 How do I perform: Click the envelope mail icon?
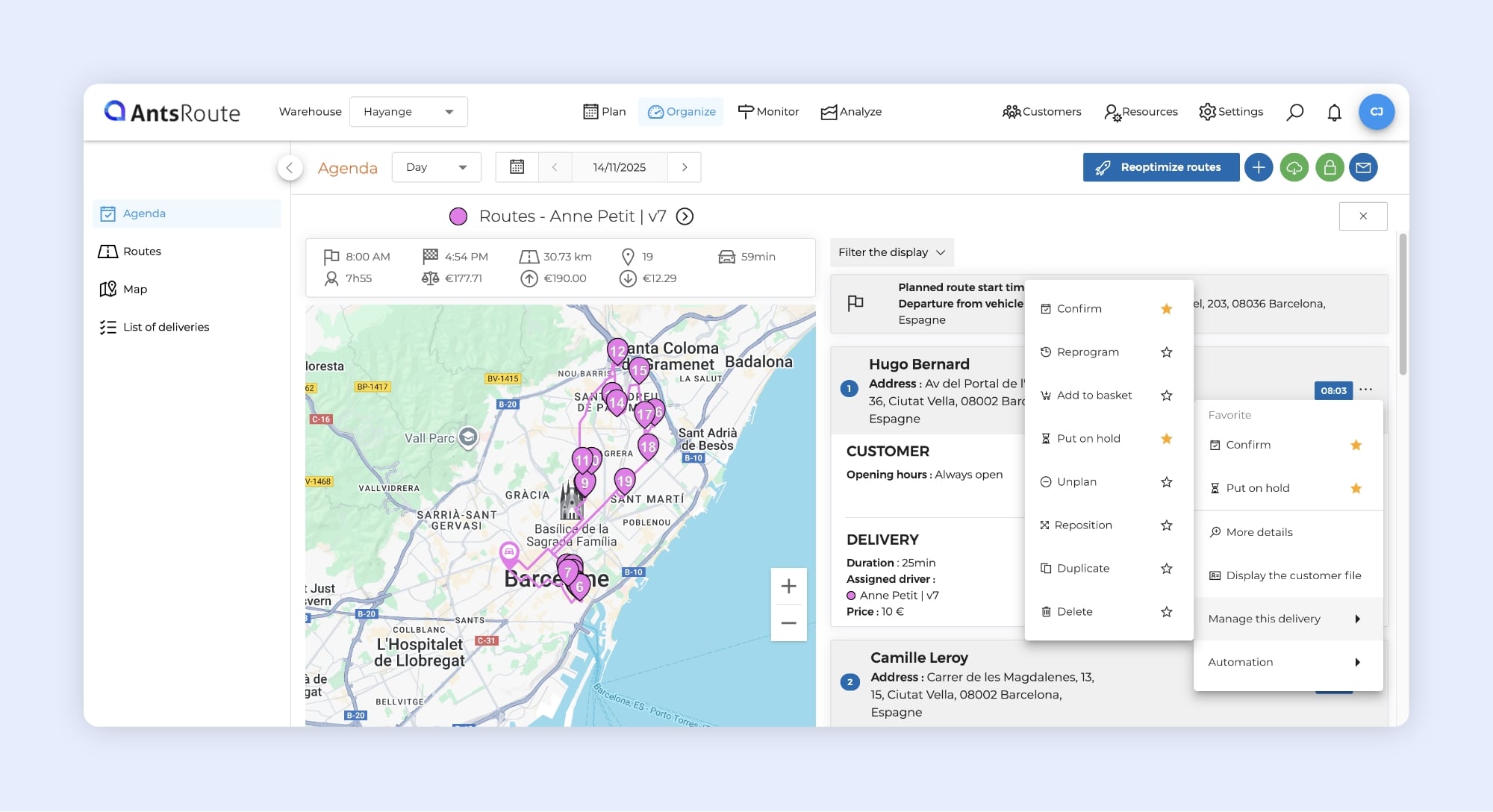click(x=1363, y=167)
